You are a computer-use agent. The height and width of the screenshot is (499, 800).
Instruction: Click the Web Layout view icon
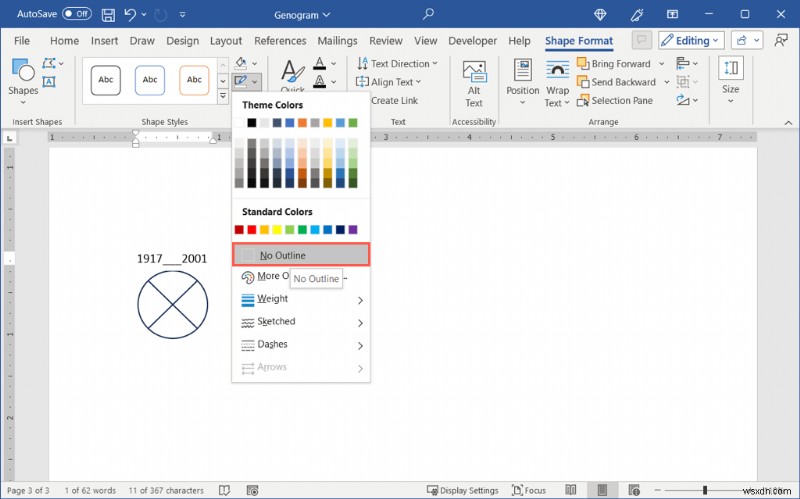[634, 490]
